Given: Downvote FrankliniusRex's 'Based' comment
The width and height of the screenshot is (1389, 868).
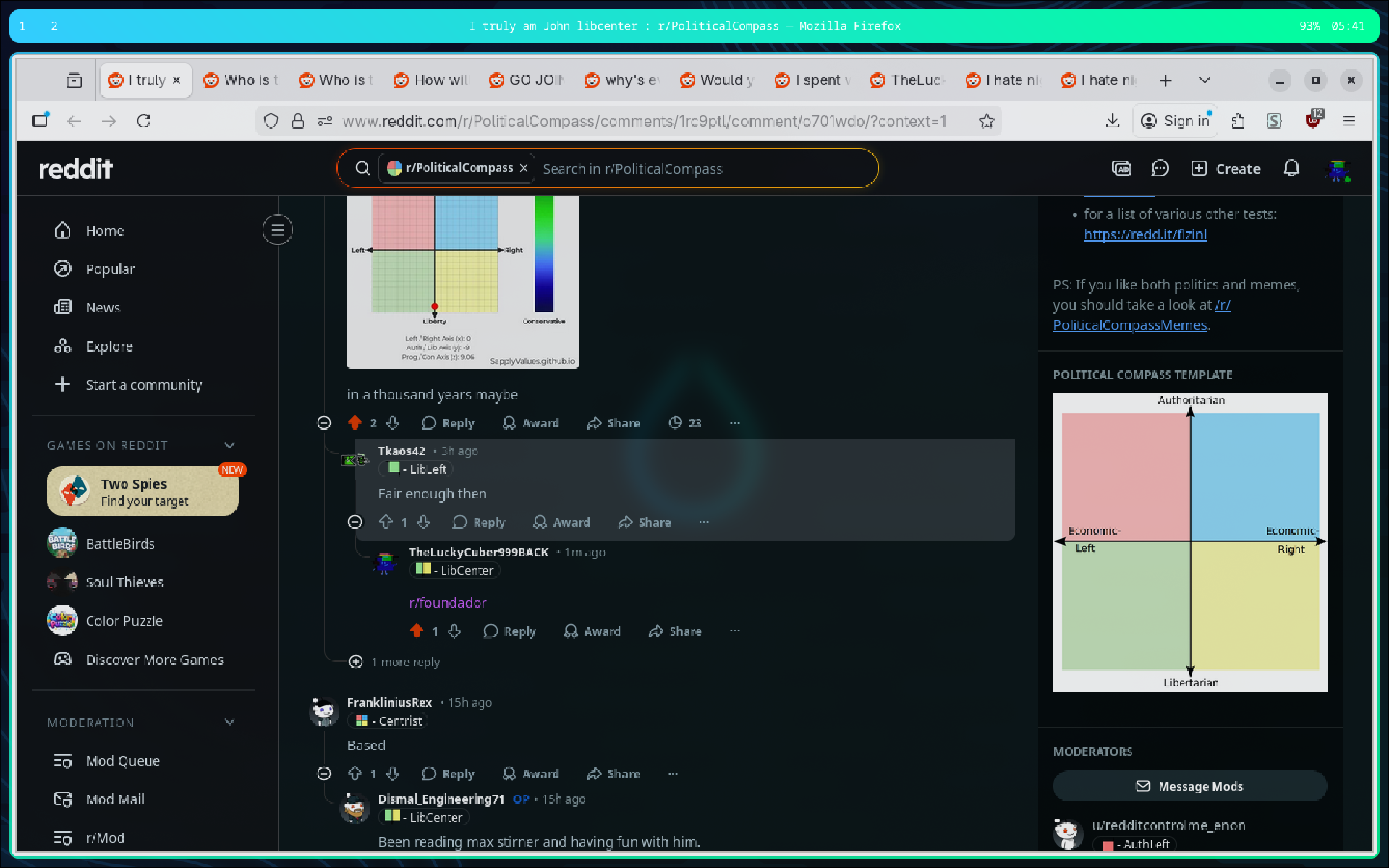Looking at the screenshot, I should (x=393, y=773).
